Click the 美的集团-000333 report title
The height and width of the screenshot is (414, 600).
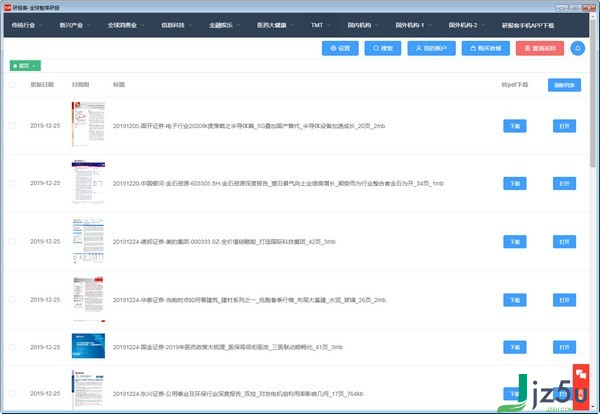click(x=224, y=242)
